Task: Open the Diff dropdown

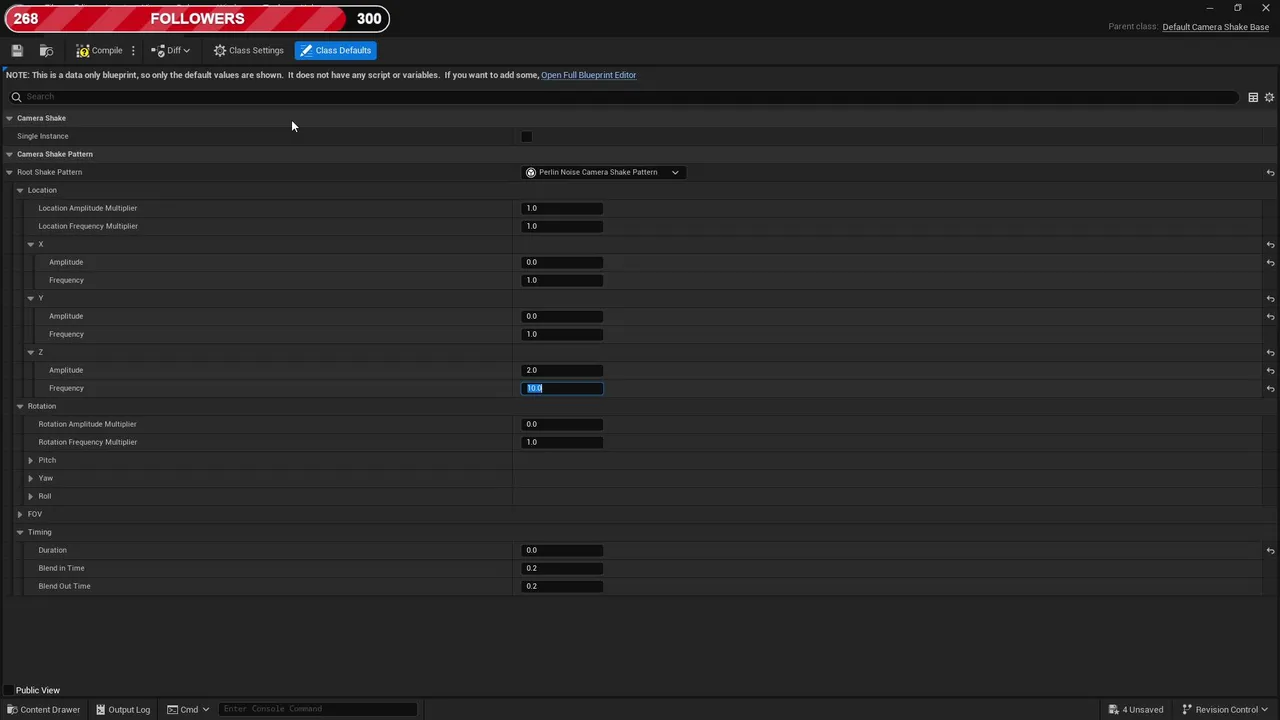Action: coord(170,50)
